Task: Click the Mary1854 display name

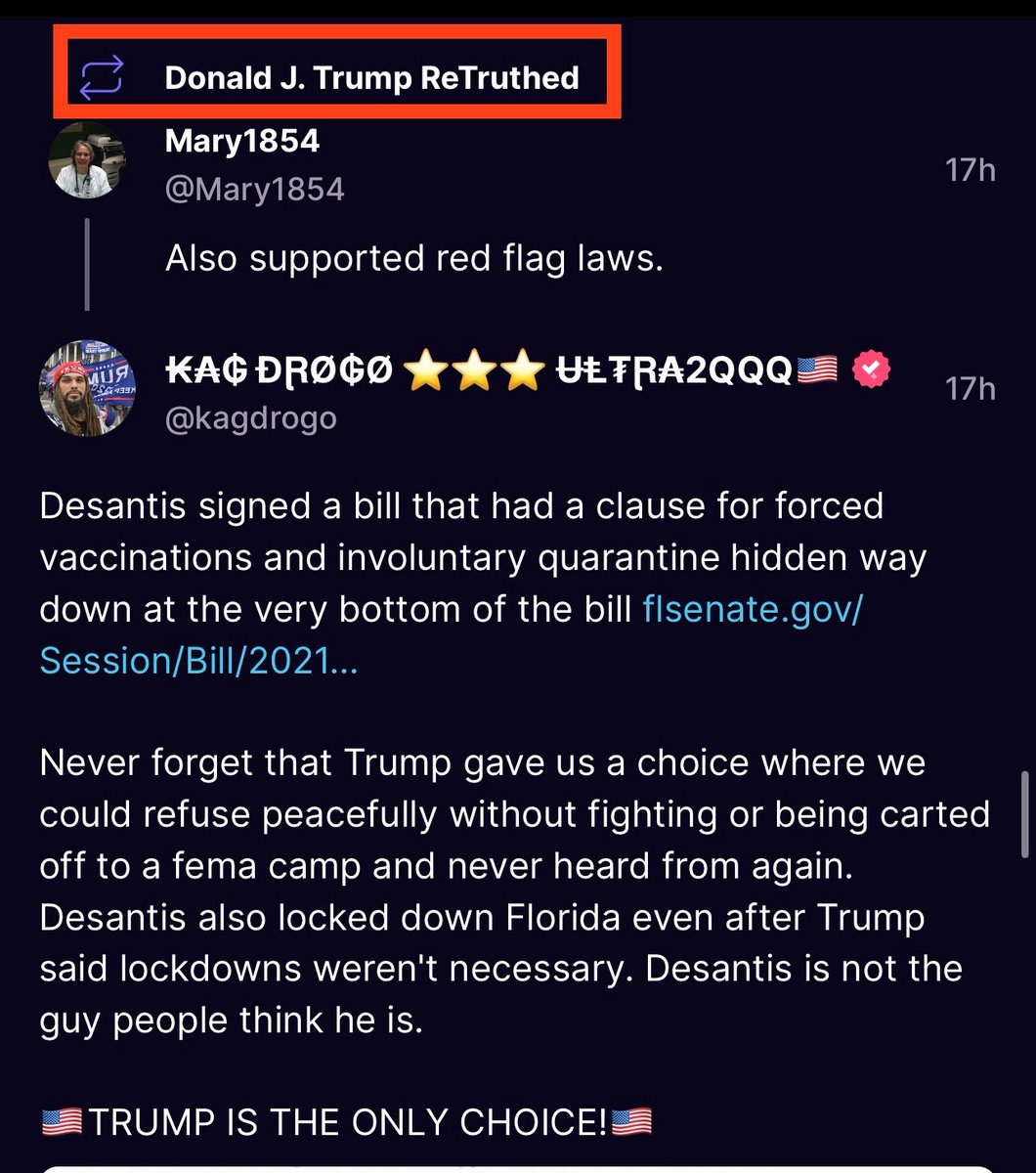Action: point(242,141)
